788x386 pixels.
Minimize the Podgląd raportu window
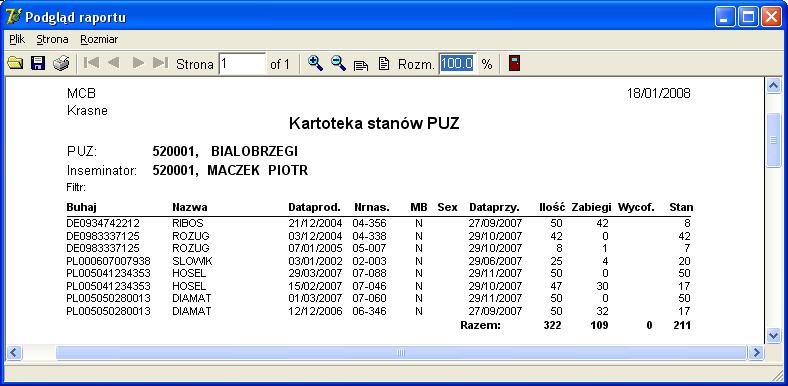[725, 17]
